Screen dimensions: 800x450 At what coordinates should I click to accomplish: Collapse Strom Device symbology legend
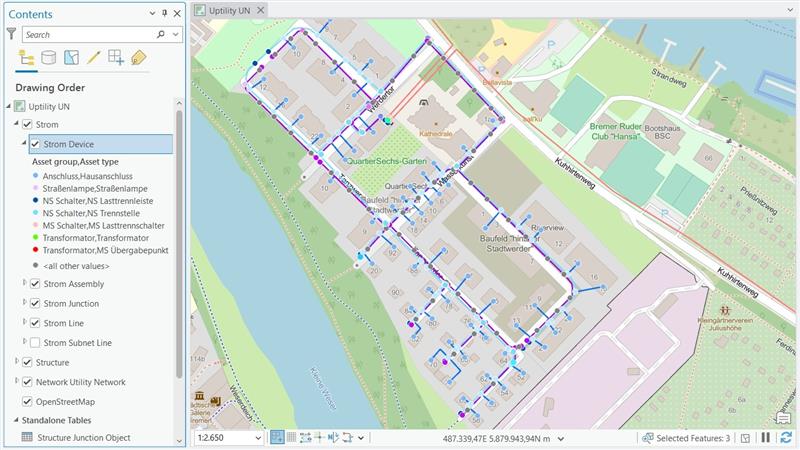click(24, 143)
